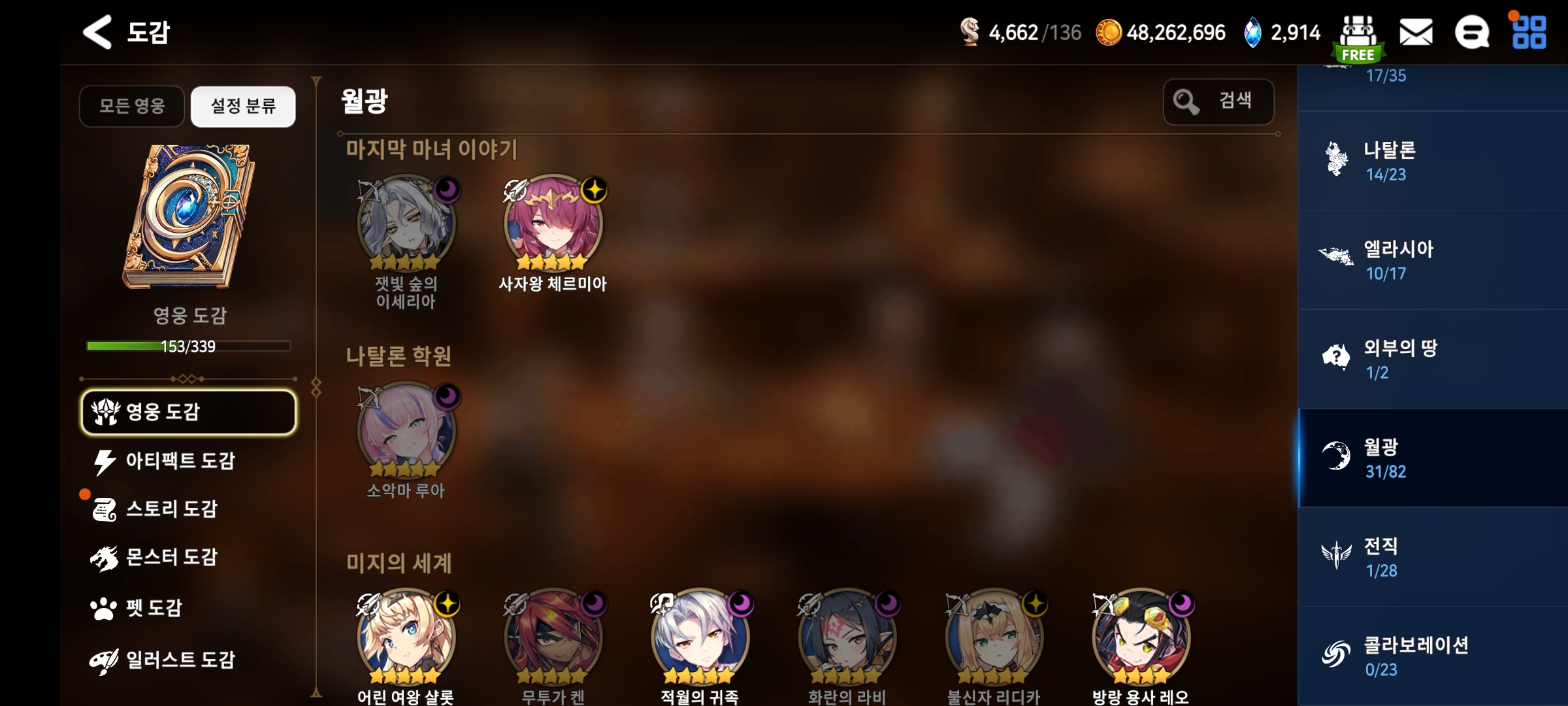Image resolution: width=1568 pixels, height=706 pixels.
Task: Tap the gold coin currency icon
Action: 1108,32
